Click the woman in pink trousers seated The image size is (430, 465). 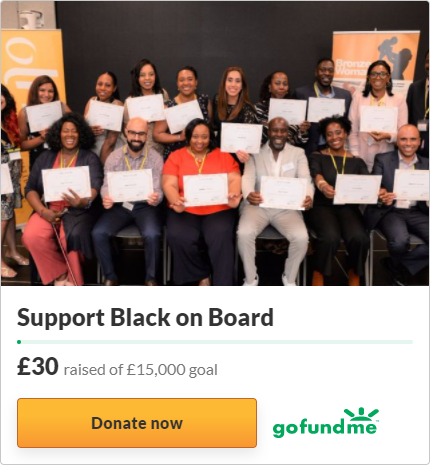[x=62, y=200]
